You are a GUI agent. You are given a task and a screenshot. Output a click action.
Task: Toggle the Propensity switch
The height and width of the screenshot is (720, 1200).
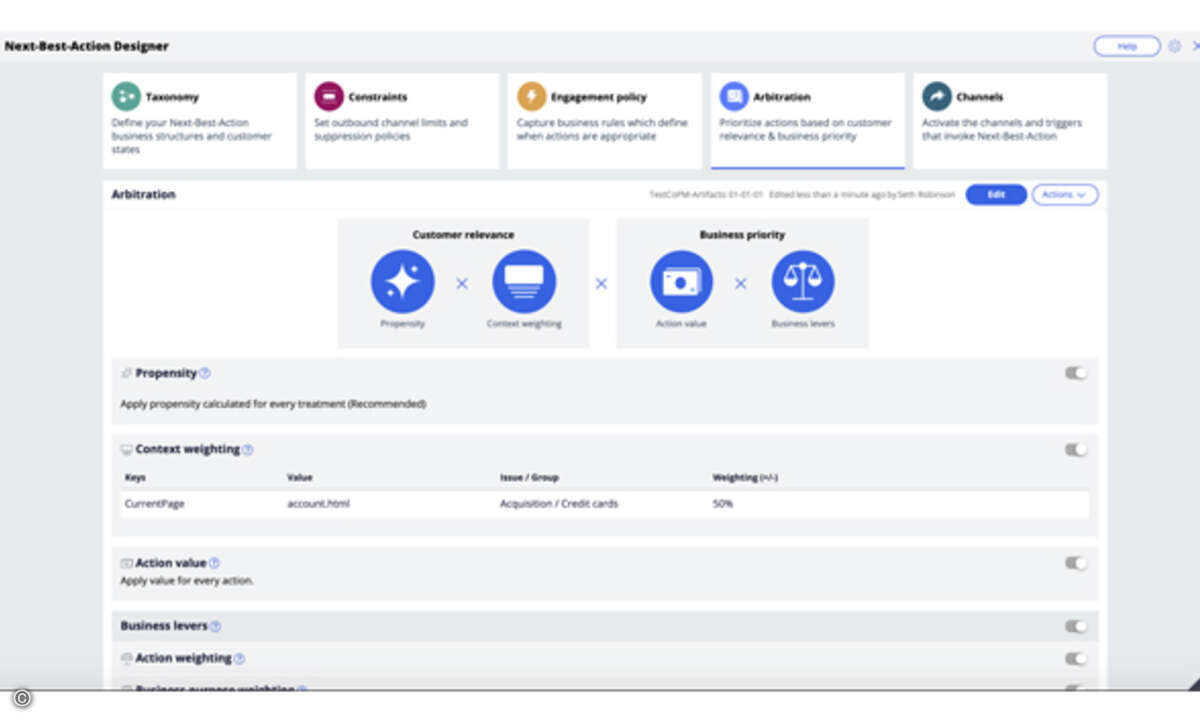1075,373
